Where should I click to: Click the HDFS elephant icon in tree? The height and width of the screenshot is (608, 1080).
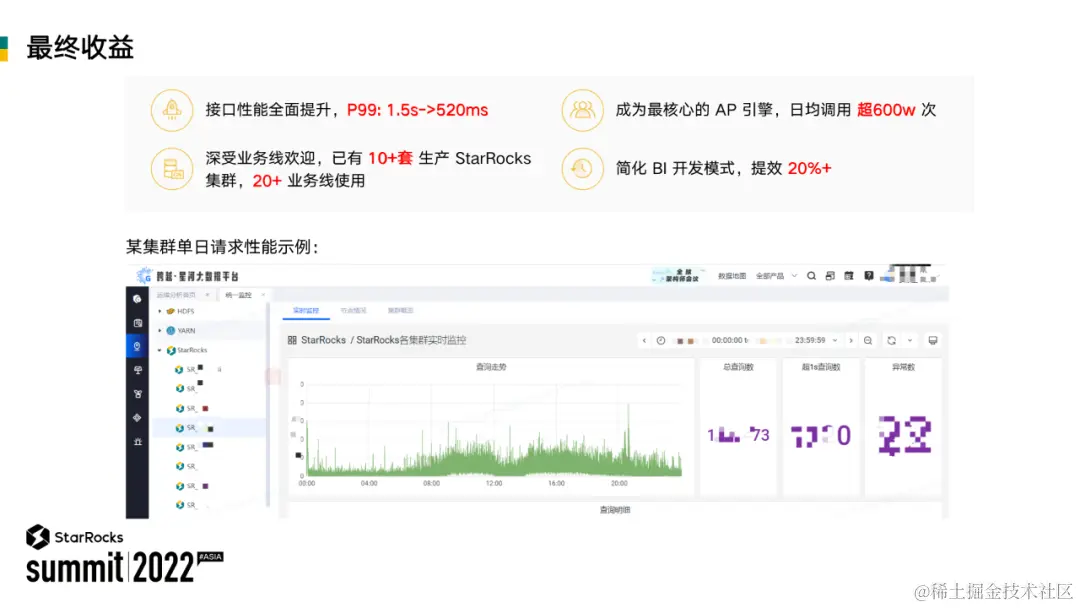tap(170, 311)
